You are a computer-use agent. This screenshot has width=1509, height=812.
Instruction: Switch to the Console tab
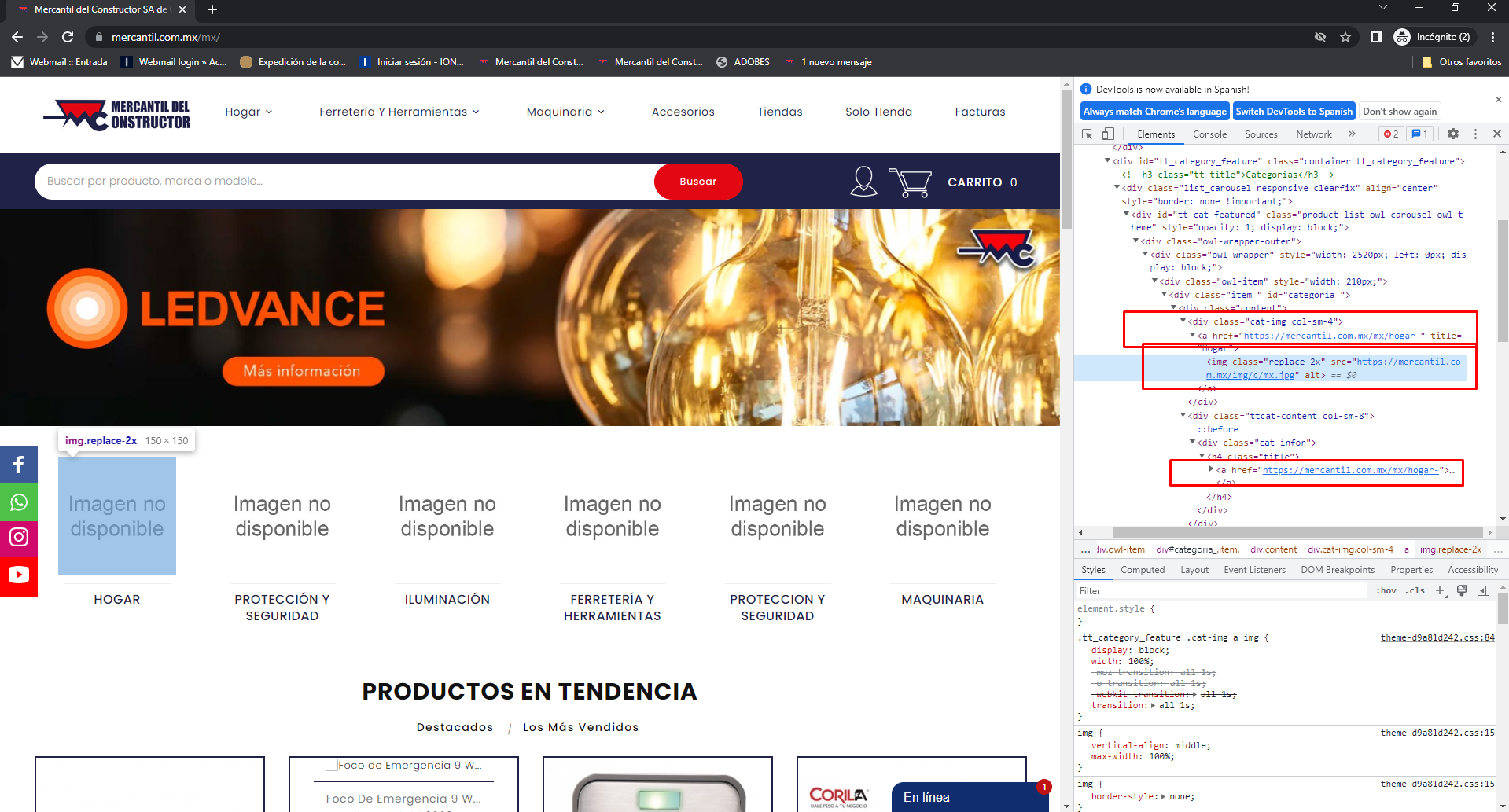tap(1209, 134)
